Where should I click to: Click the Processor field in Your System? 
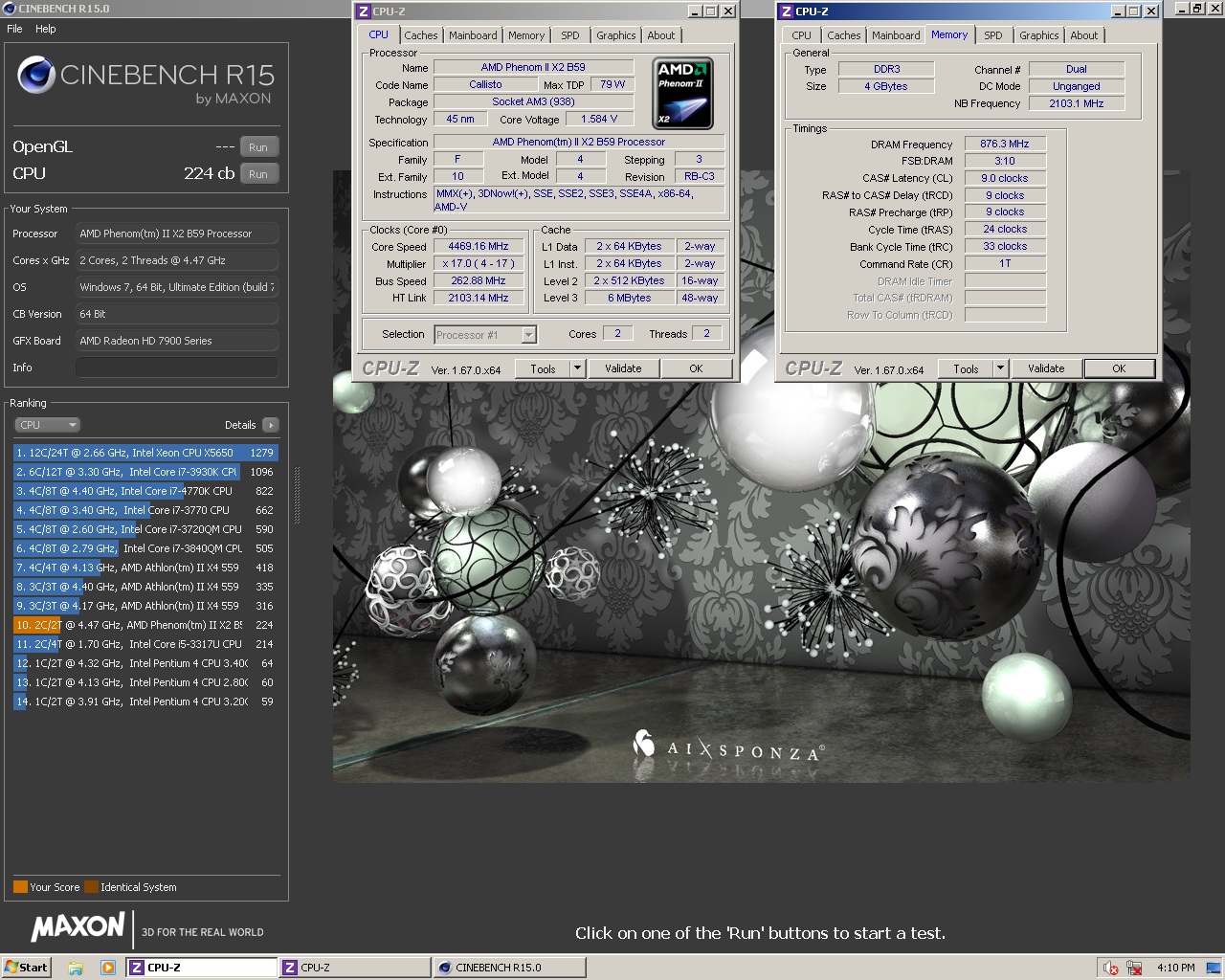pos(177,234)
